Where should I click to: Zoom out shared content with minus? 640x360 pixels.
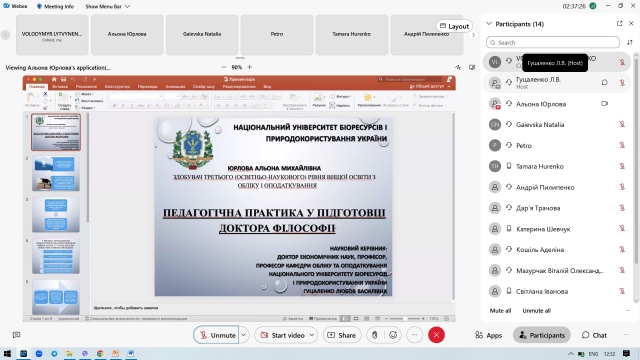click(223, 67)
